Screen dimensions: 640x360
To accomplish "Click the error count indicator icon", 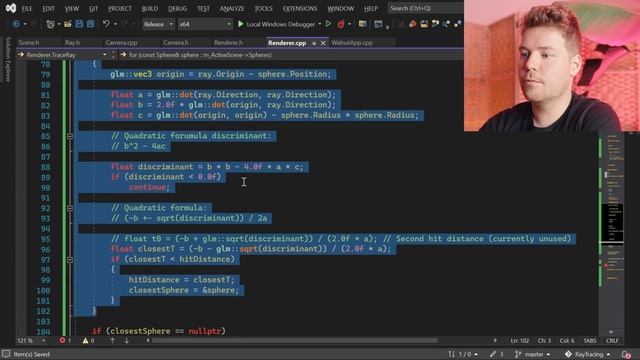I will [62, 340].
